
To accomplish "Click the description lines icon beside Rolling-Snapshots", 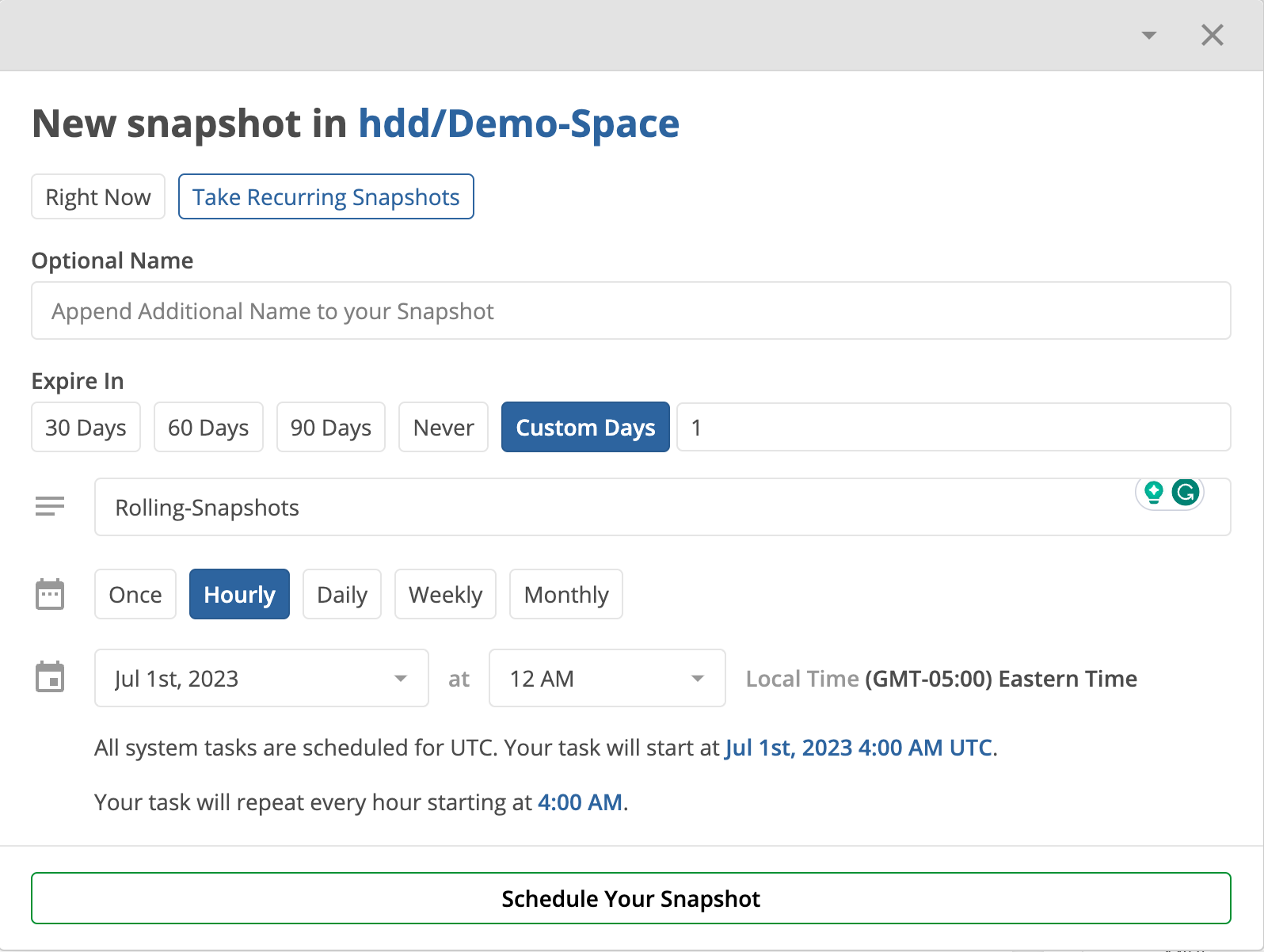I will click(x=50, y=506).
